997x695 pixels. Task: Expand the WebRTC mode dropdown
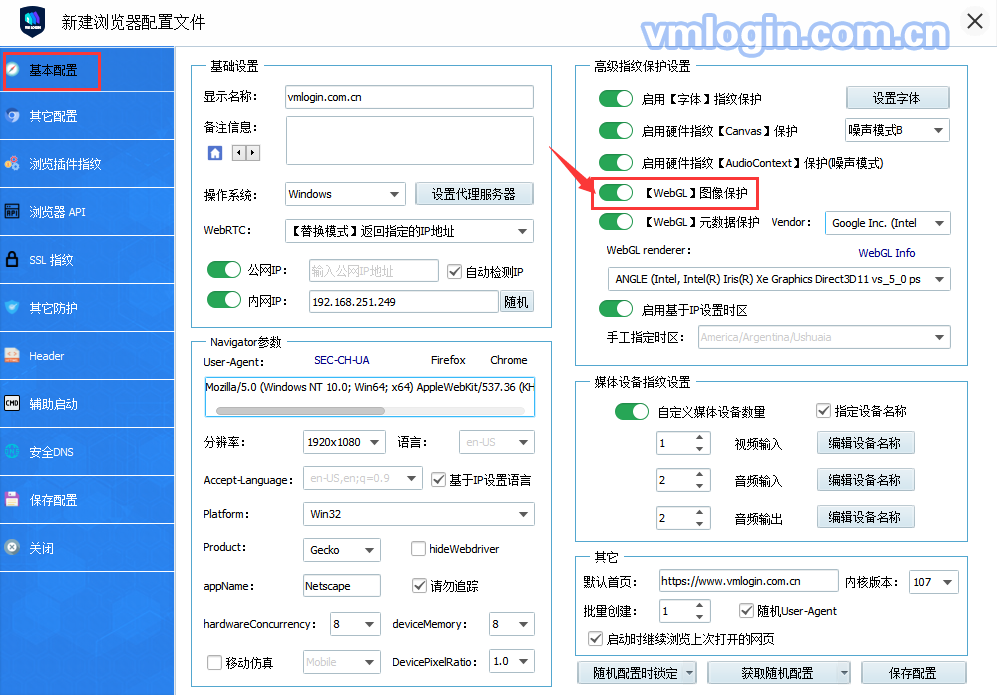pos(409,231)
